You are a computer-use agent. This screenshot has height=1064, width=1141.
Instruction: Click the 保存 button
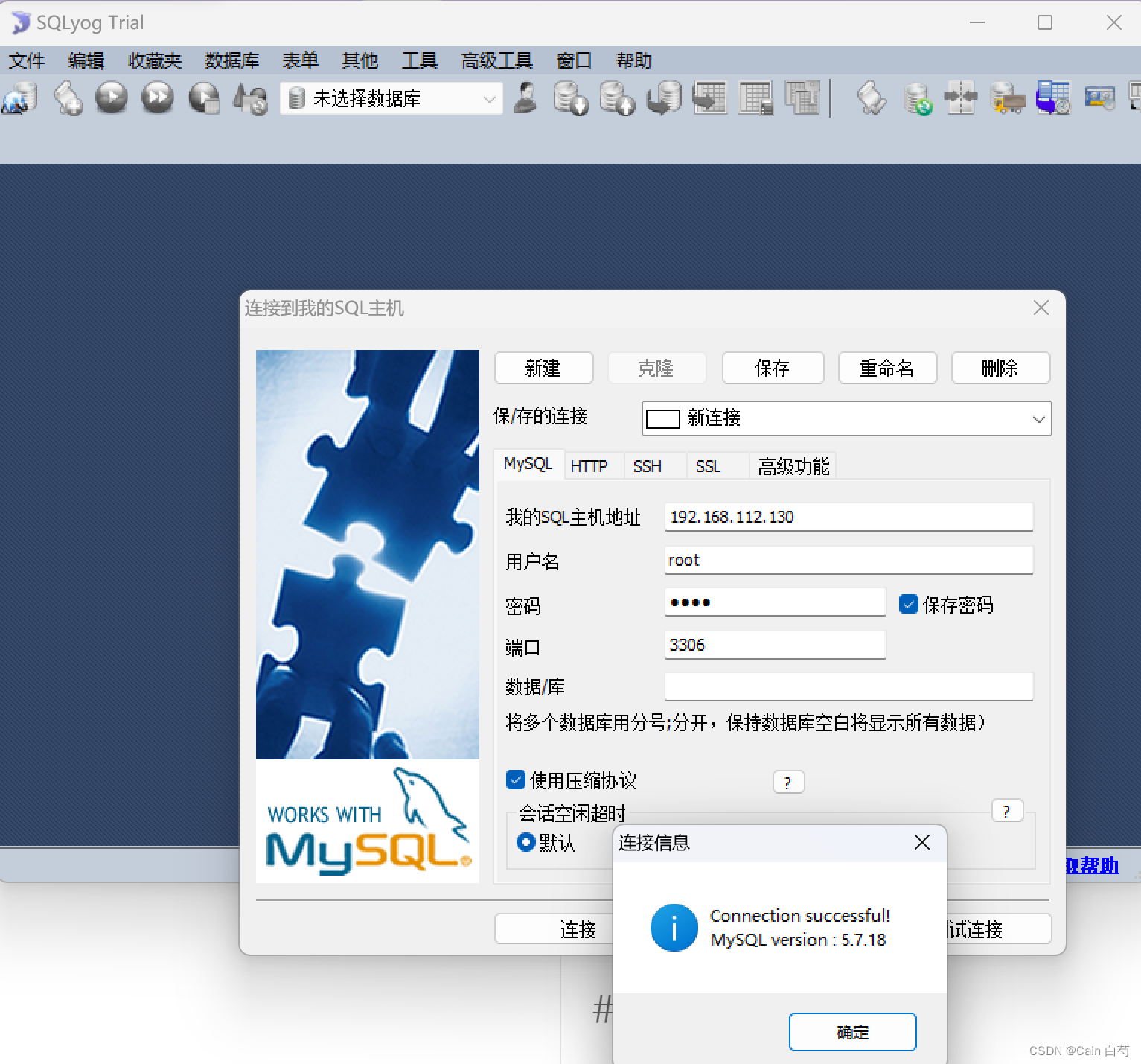[773, 368]
